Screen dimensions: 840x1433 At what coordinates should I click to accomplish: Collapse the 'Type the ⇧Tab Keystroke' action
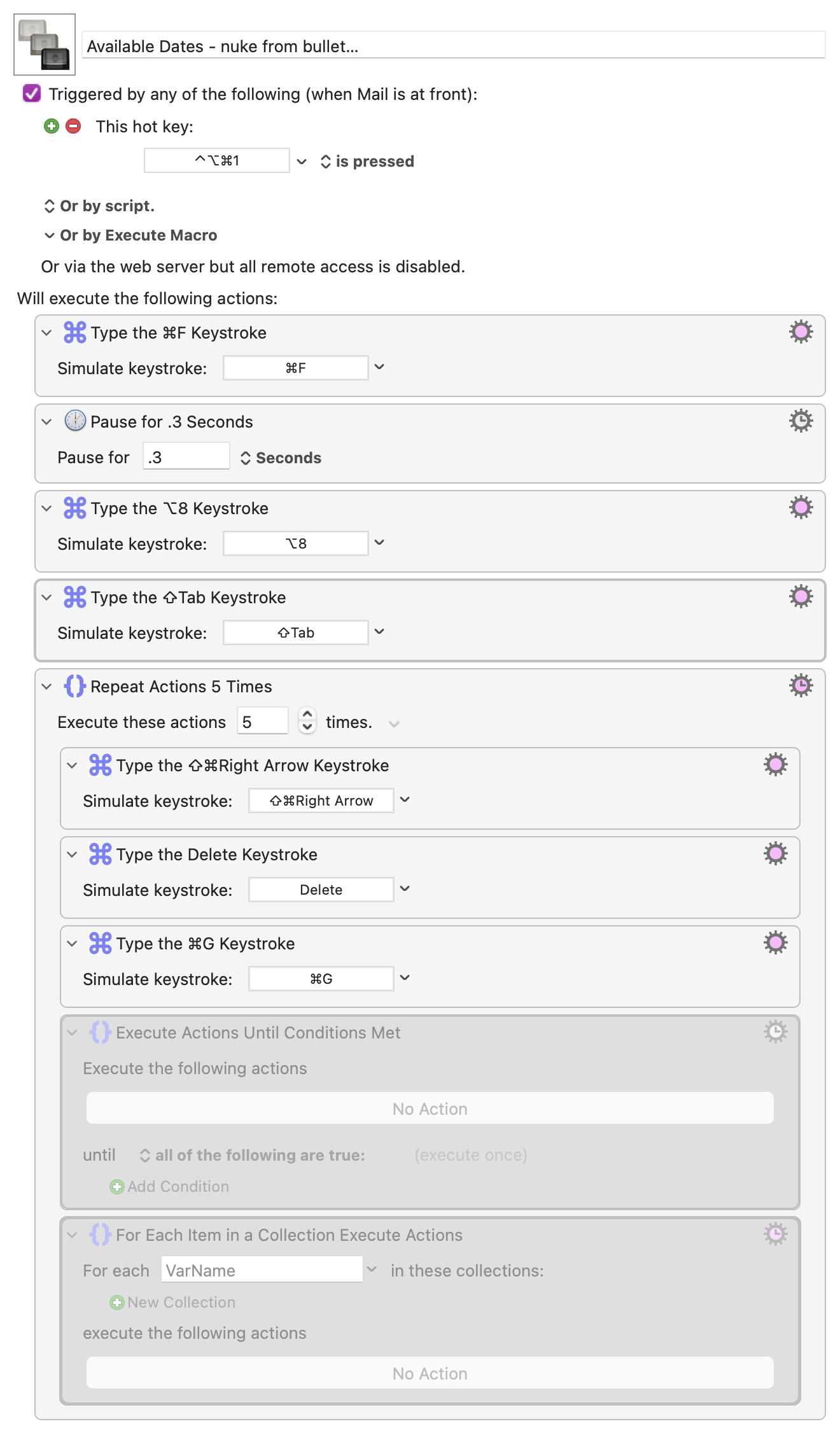[46, 598]
